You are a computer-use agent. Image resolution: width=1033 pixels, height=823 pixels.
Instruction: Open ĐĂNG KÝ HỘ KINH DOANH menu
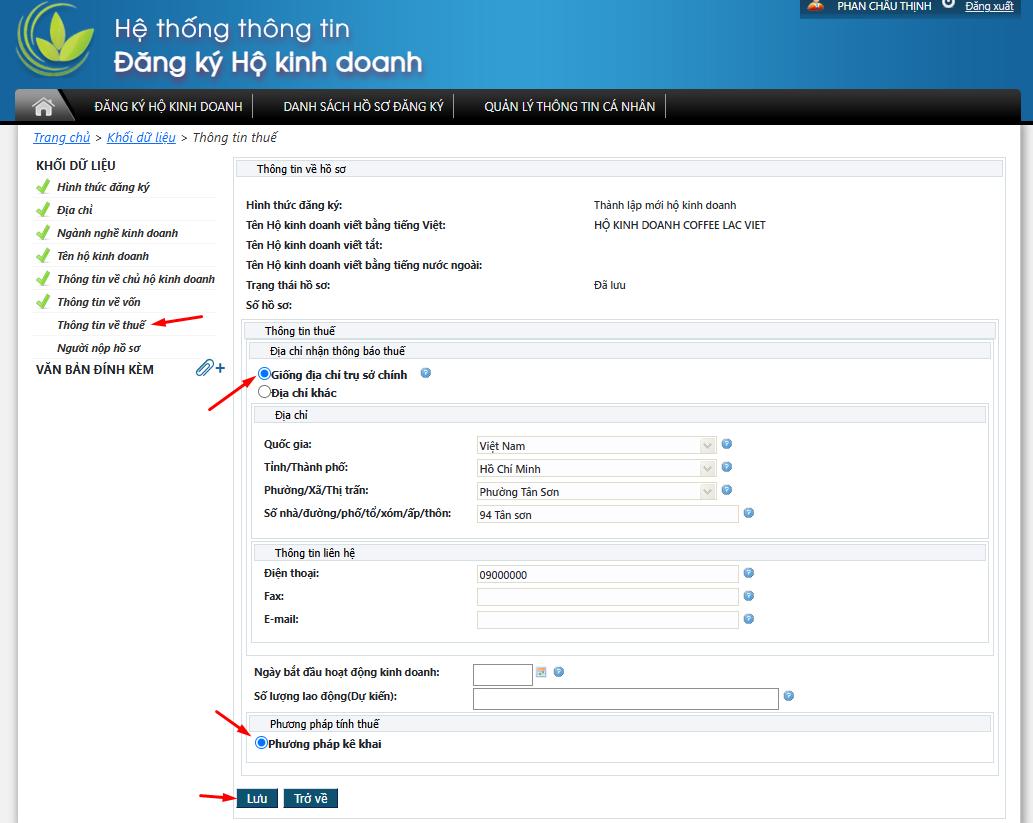(x=168, y=107)
